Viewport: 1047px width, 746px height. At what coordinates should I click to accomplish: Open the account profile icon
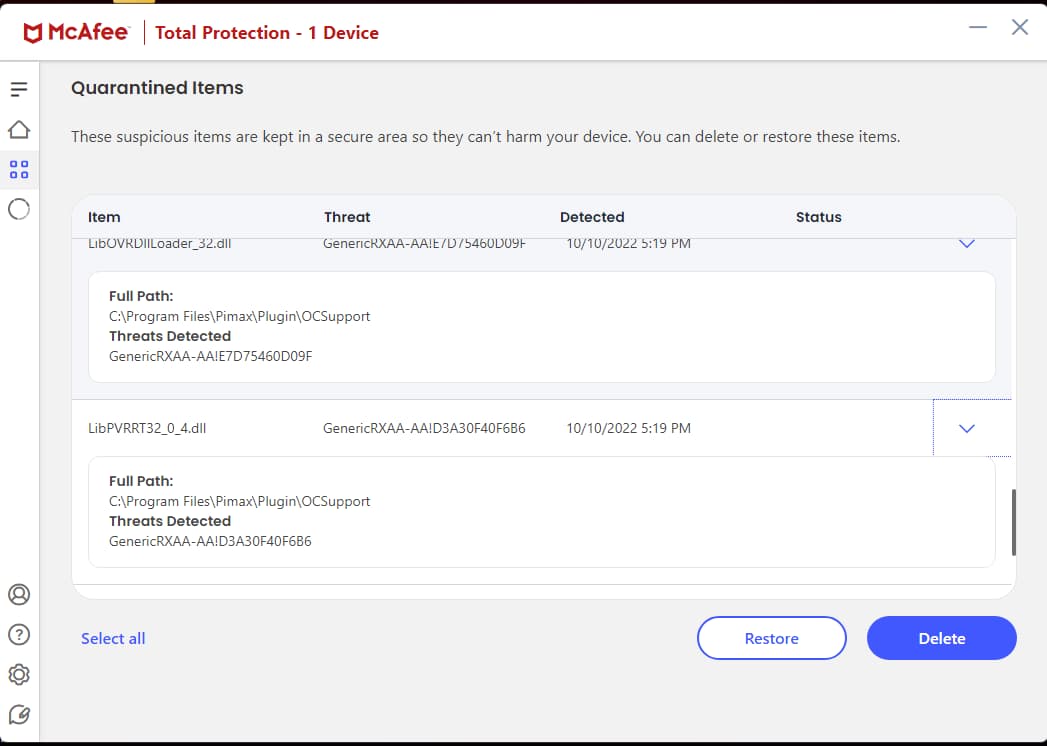pos(19,594)
